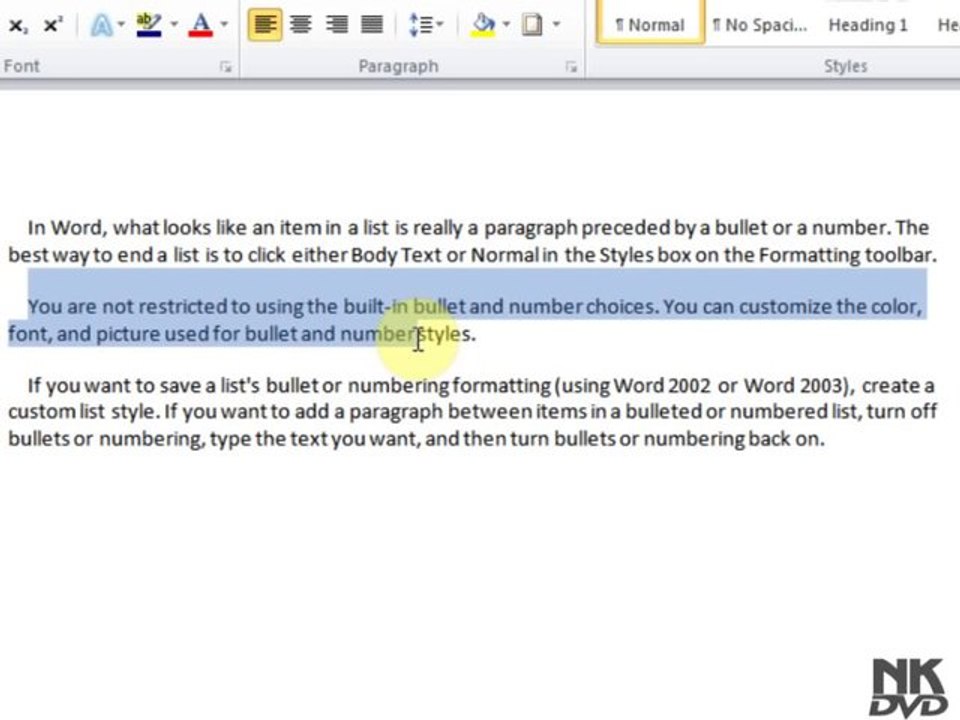The height and width of the screenshot is (720, 960).
Task: Apply text highlight color
Action: pyautogui.click(x=149, y=25)
